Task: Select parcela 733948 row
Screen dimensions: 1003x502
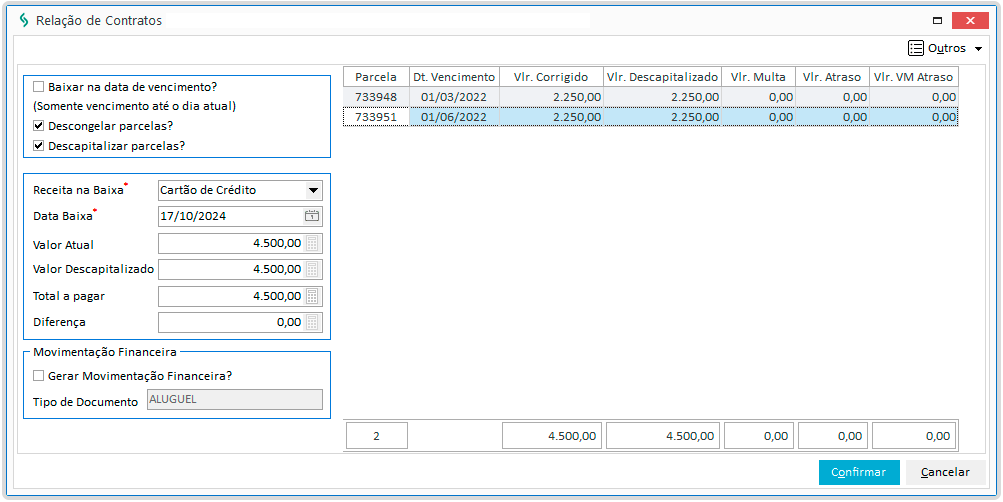Action: click(x=651, y=97)
